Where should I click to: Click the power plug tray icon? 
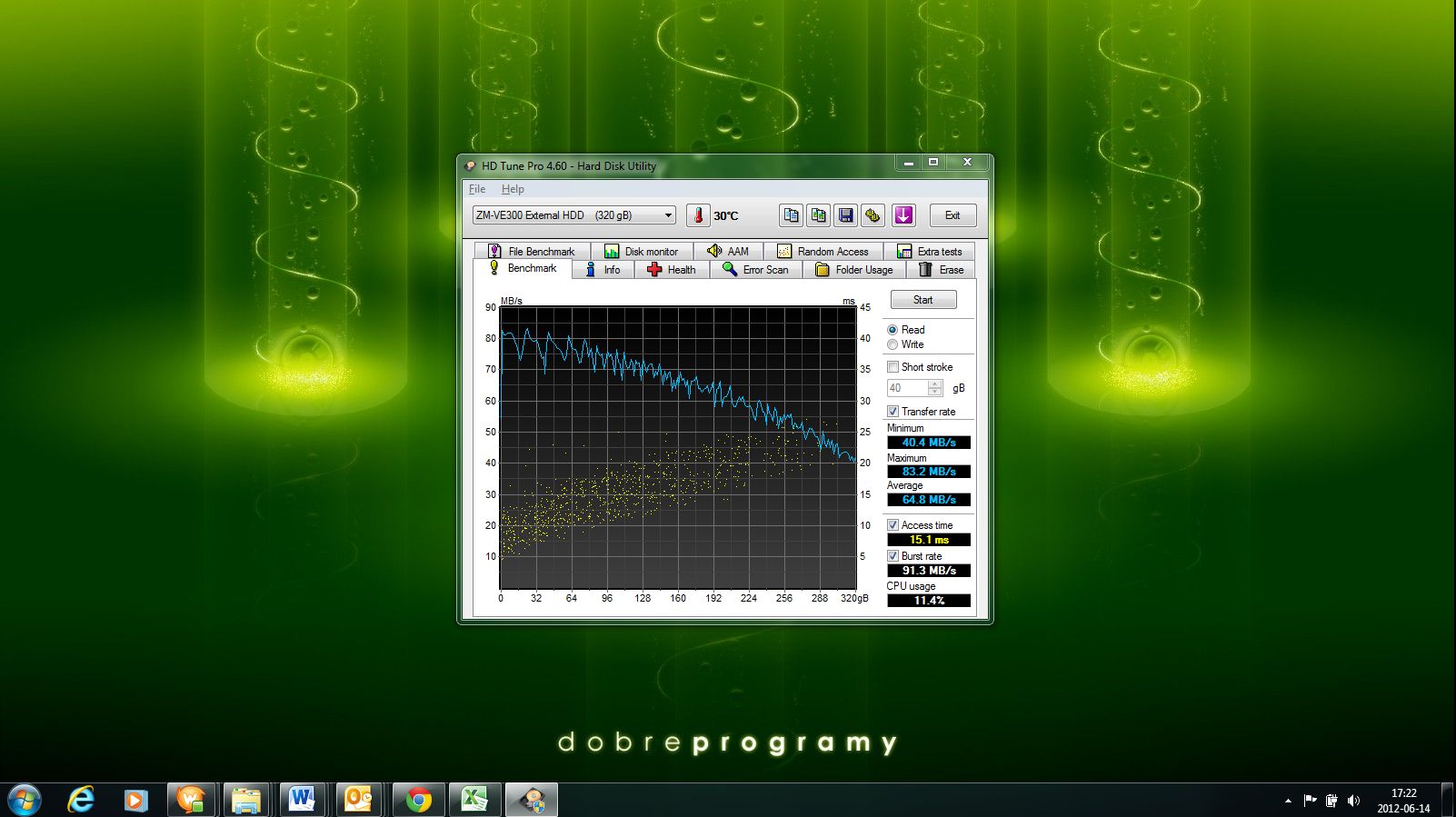tap(1331, 801)
